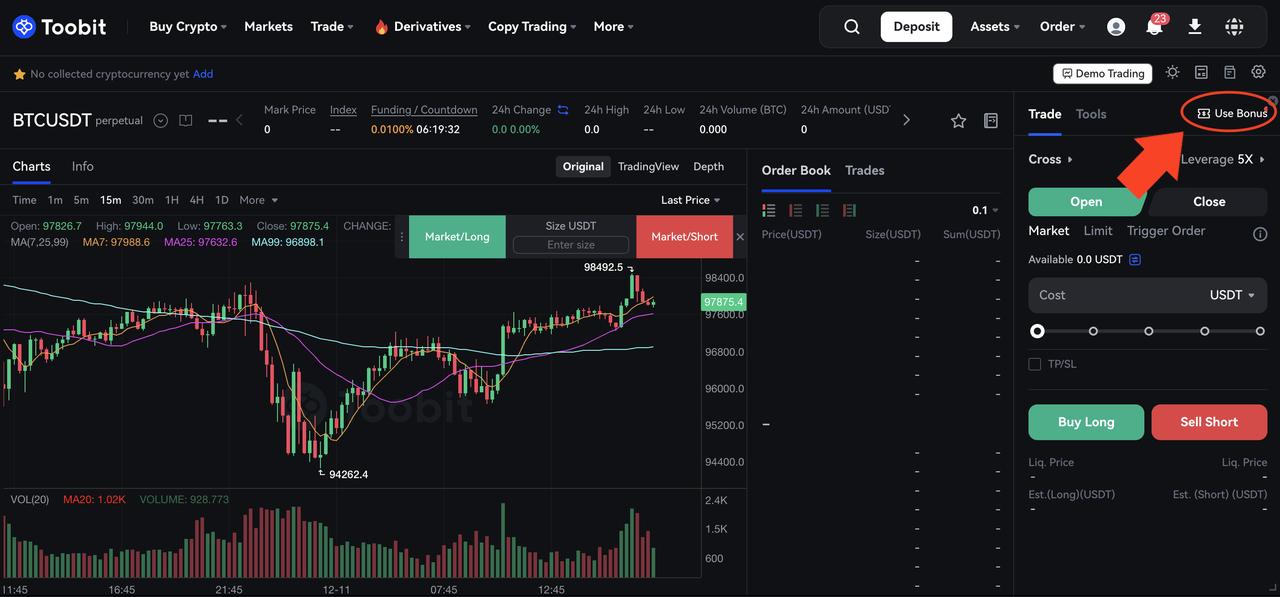Open the More timeframes dropdown

(258, 200)
